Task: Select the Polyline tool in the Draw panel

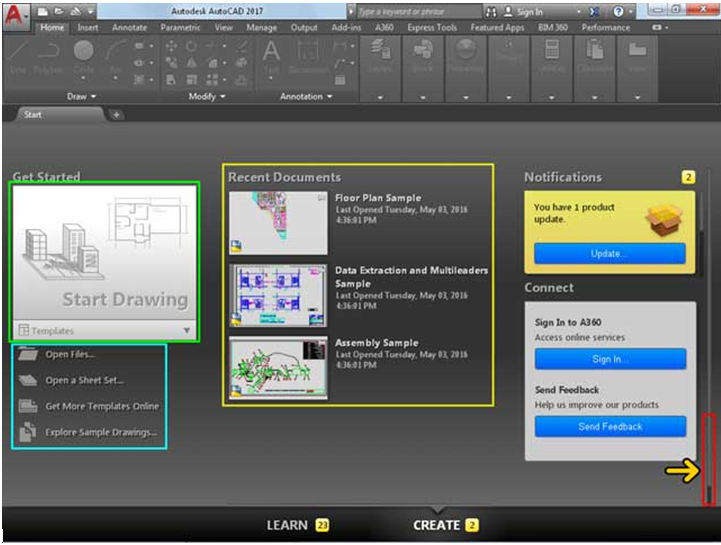Action: (48, 57)
